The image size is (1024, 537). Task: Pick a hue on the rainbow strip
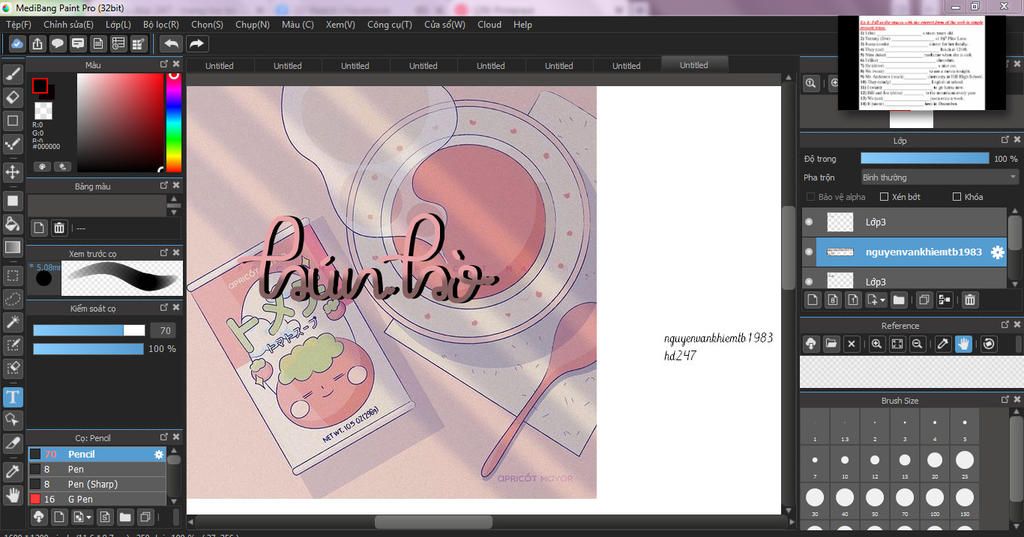click(174, 122)
